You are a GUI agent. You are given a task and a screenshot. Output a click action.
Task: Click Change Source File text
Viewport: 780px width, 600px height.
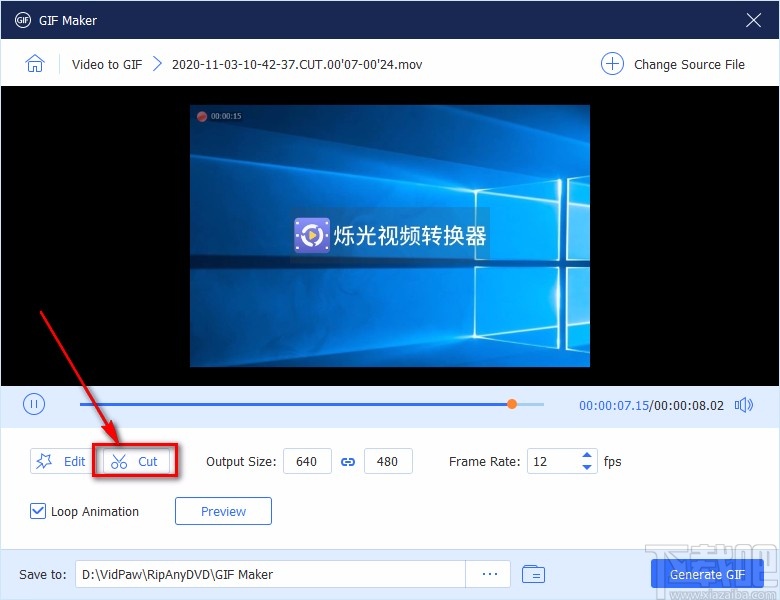coord(689,64)
